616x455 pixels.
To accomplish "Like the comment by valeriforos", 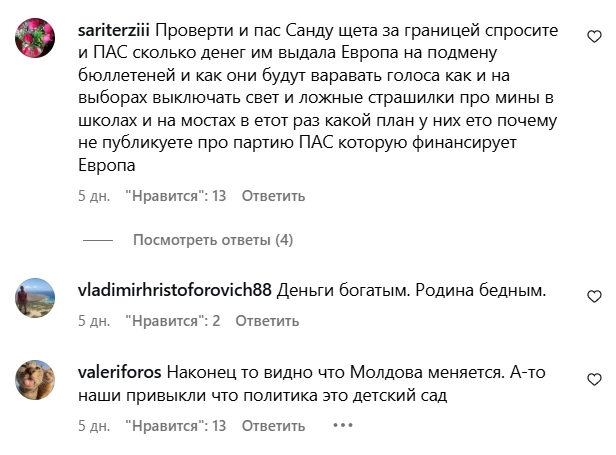I will click(595, 378).
